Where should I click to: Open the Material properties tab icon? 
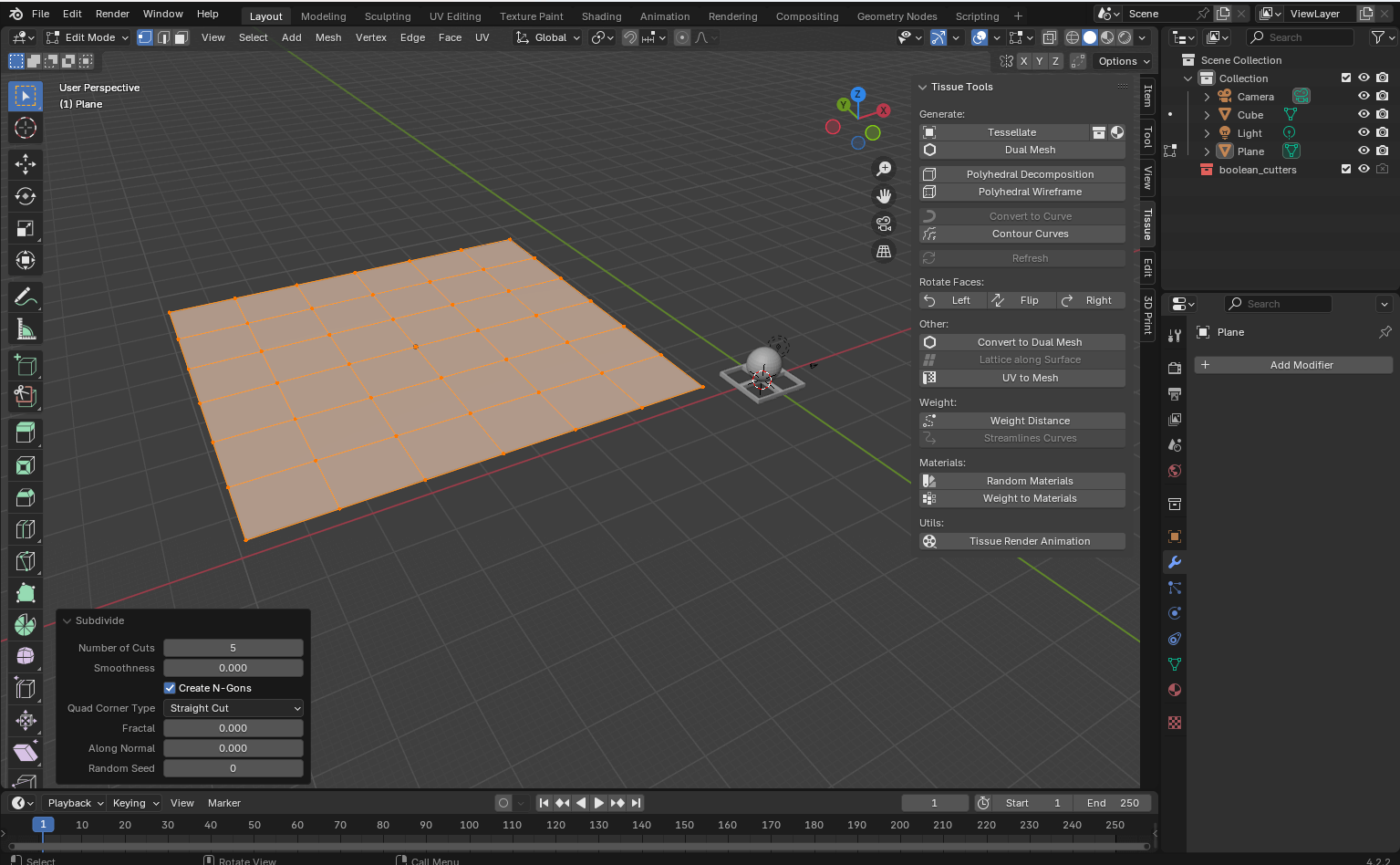[x=1175, y=690]
